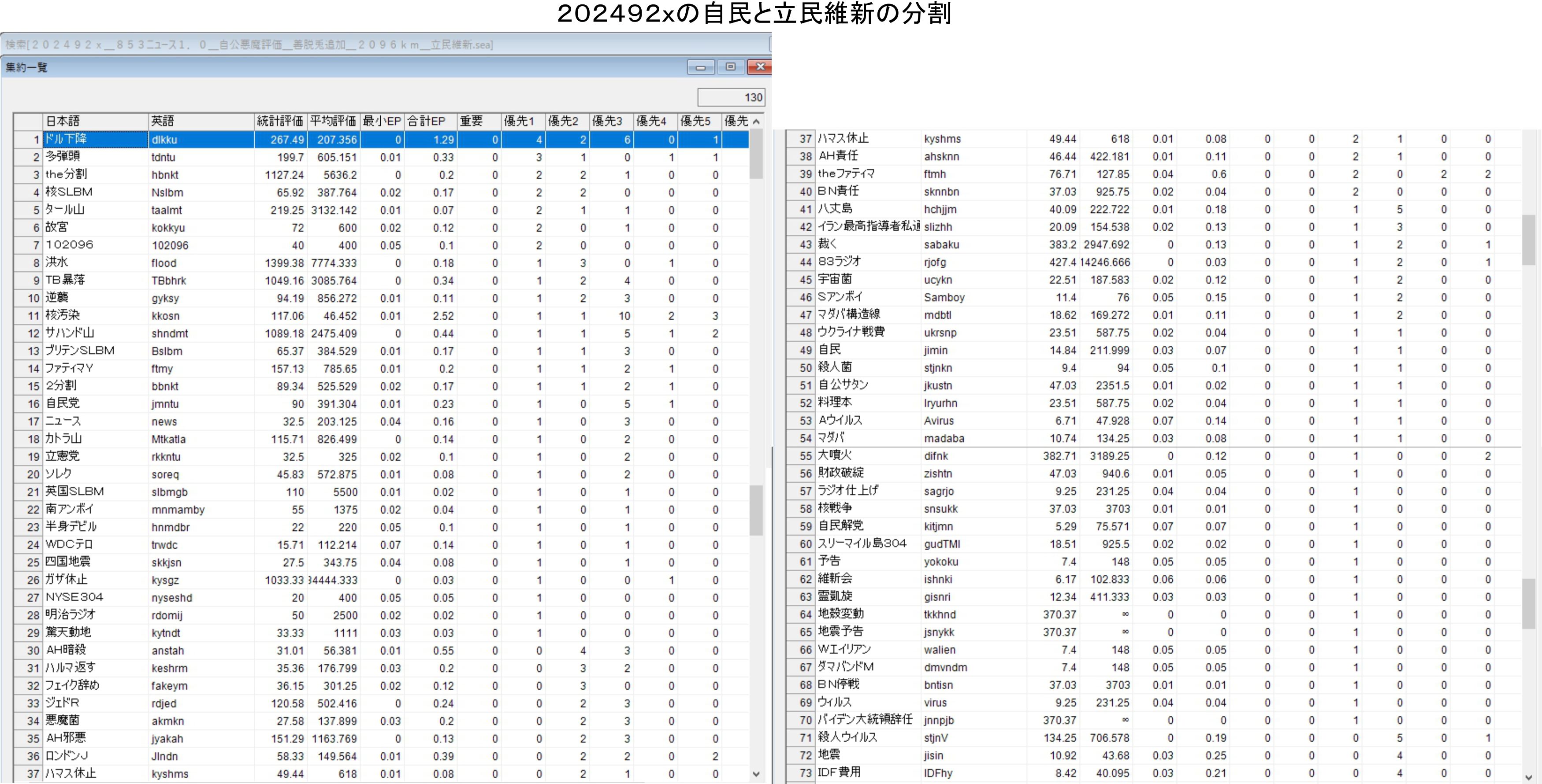
Task: Select the AH暗殺 cell
Action: point(95,650)
